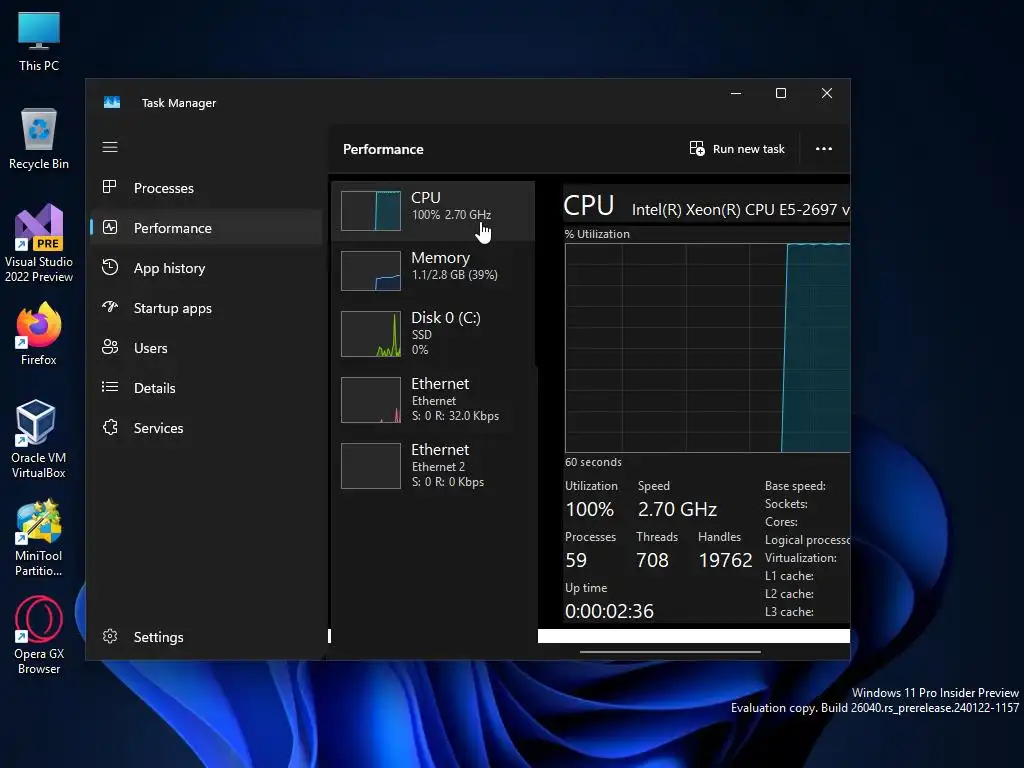Select Oracle VM VirtualBox desktop icon
The width and height of the screenshot is (1024, 768).
pos(39,439)
